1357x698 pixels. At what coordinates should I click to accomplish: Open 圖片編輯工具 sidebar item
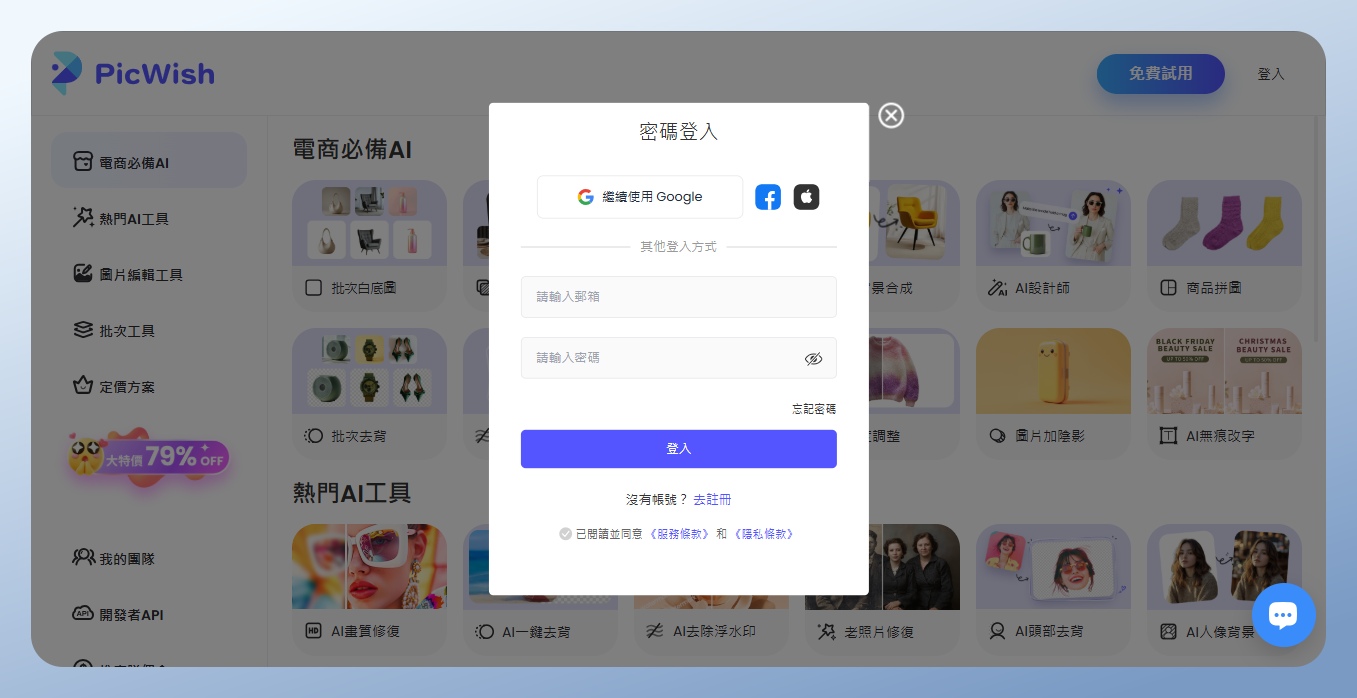click(140, 274)
